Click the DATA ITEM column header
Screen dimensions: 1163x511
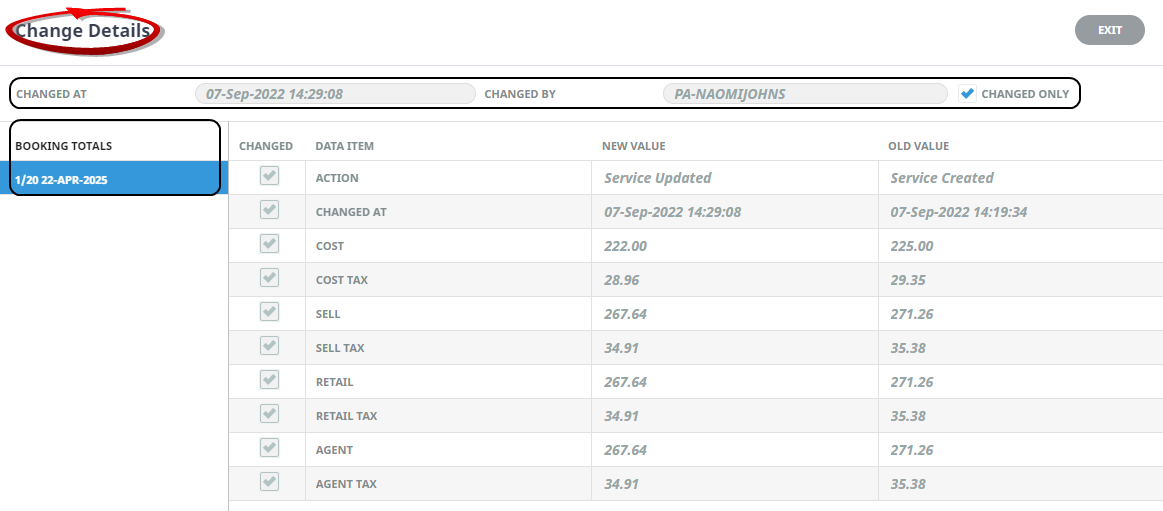pyautogui.click(x=344, y=146)
